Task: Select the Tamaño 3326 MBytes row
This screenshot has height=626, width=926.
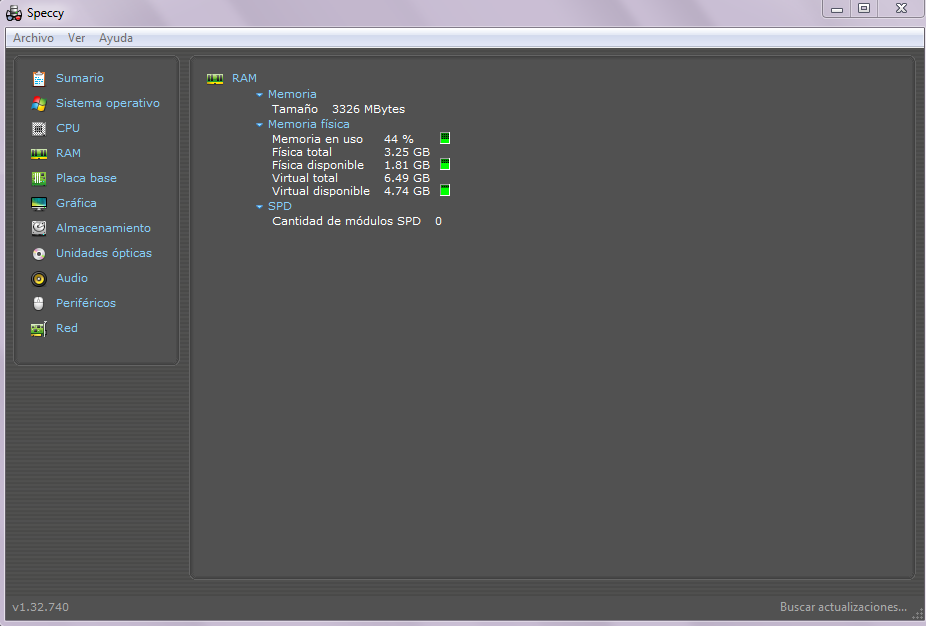Action: click(x=338, y=109)
